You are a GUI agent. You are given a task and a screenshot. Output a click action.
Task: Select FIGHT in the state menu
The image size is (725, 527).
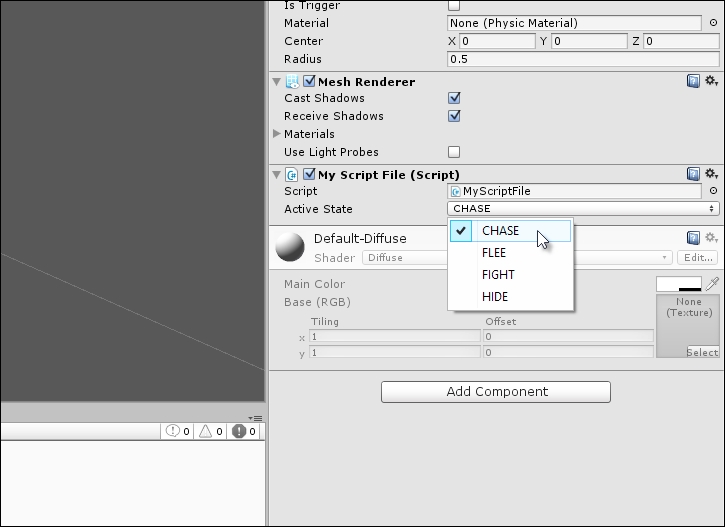coord(510,275)
